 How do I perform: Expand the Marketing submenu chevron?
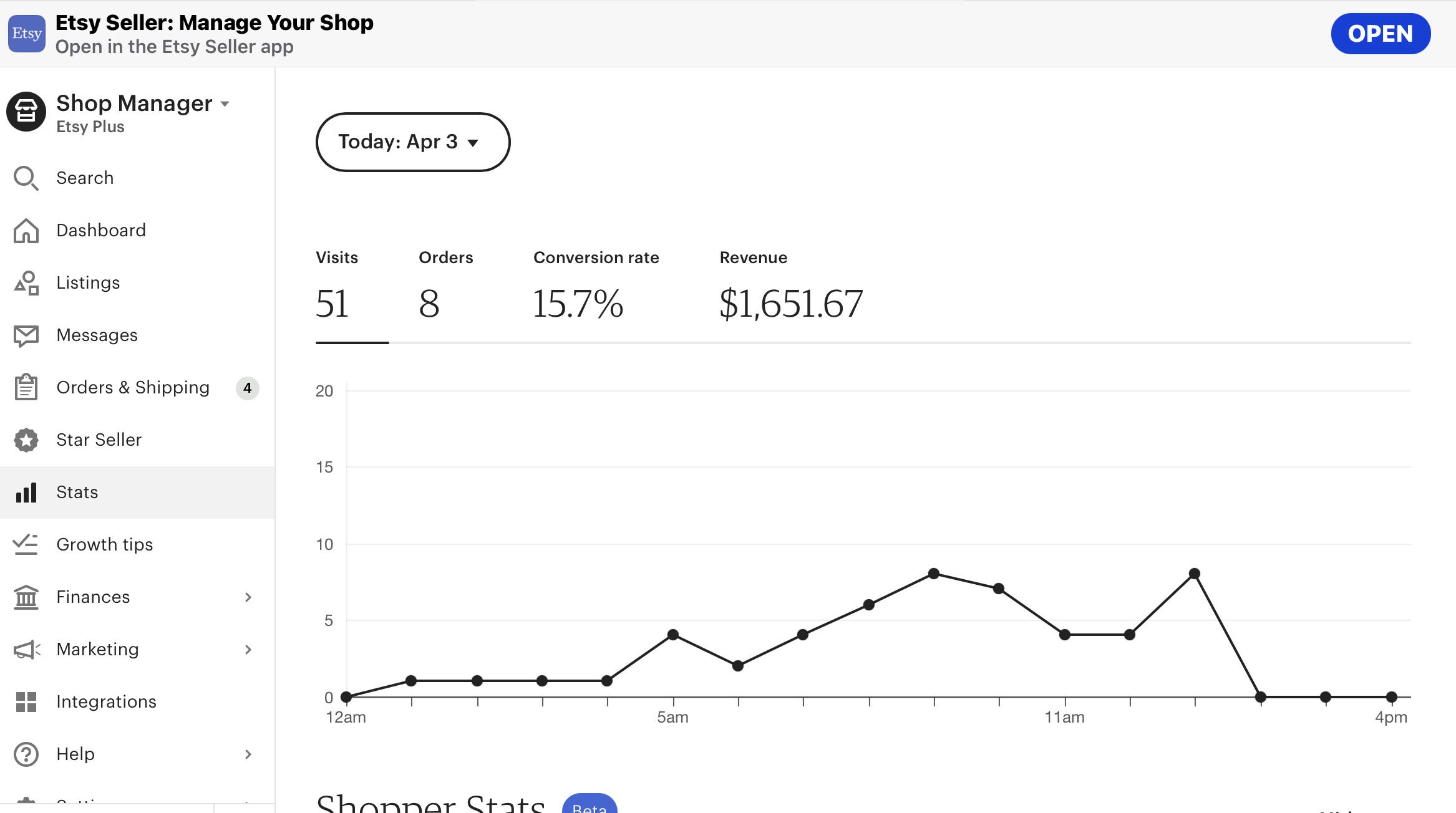click(x=248, y=650)
